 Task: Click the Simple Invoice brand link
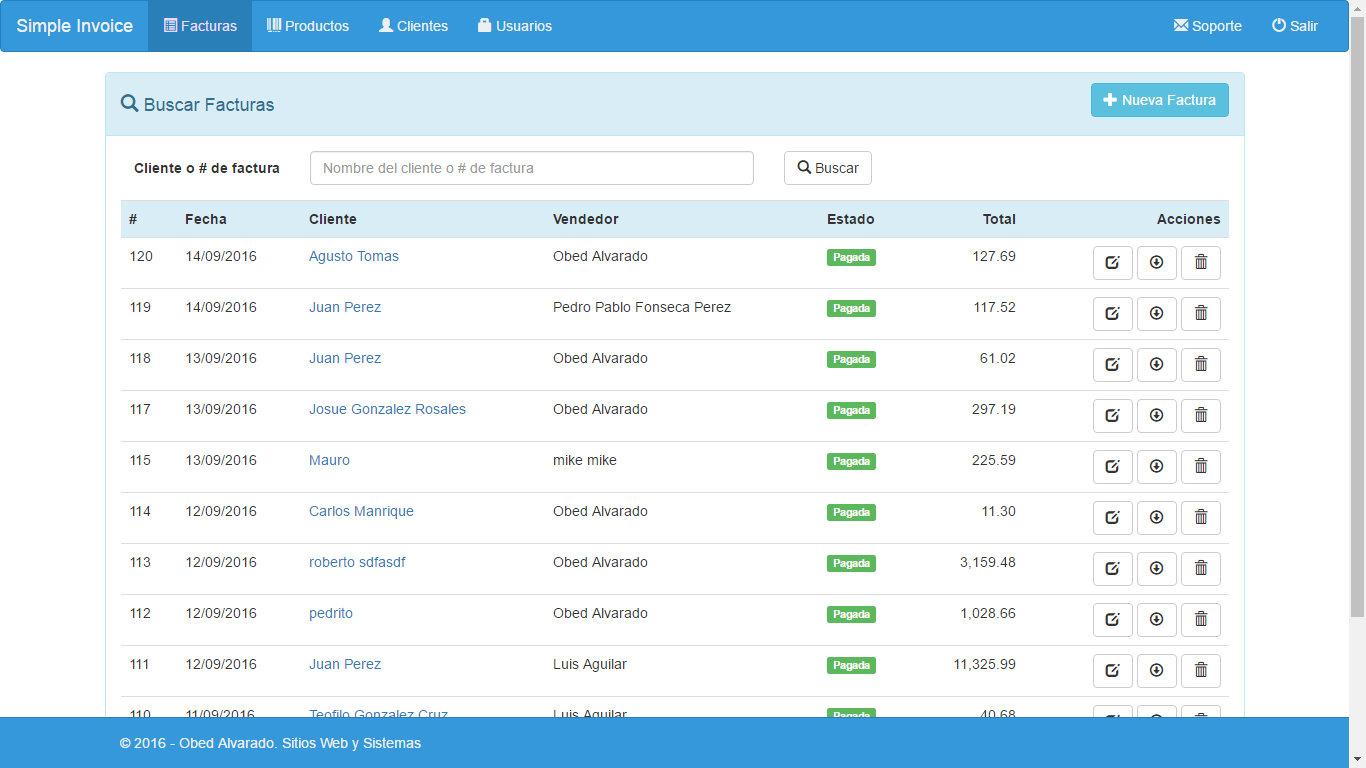click(x=75, y=26)
